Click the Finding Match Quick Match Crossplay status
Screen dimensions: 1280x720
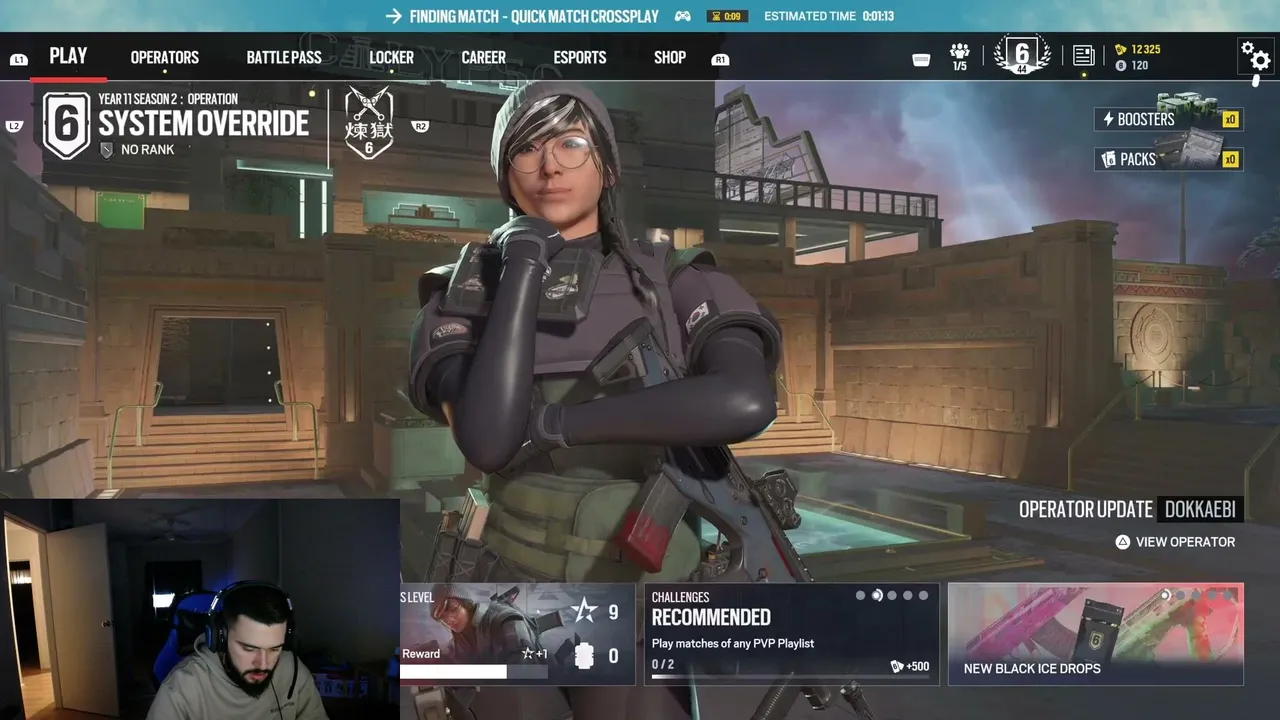pos(534,16)
